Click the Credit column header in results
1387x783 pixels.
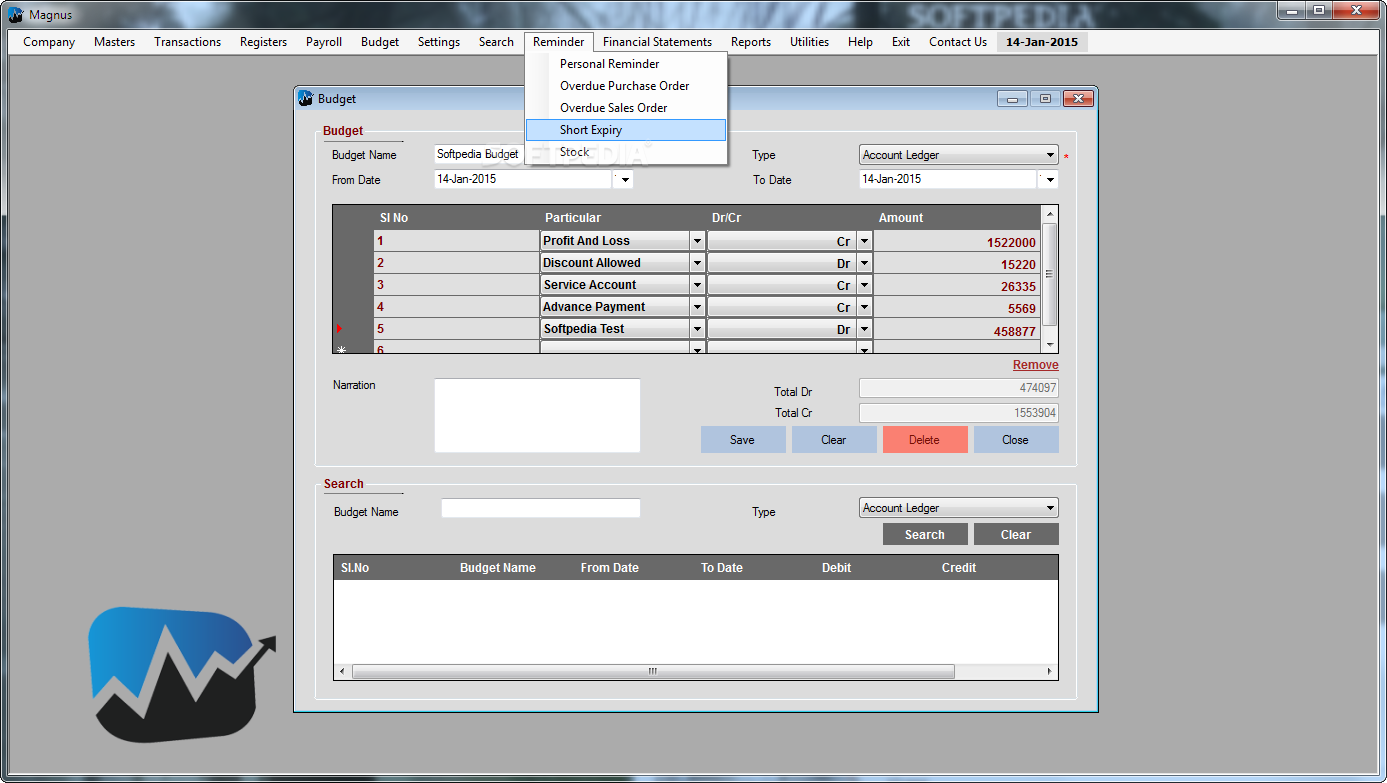(958, 568)
